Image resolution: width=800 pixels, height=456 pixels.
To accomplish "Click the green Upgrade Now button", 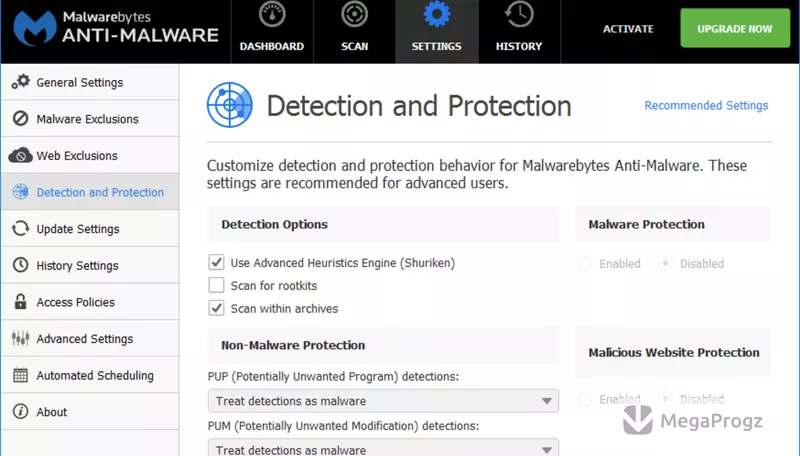I will 735,29.
